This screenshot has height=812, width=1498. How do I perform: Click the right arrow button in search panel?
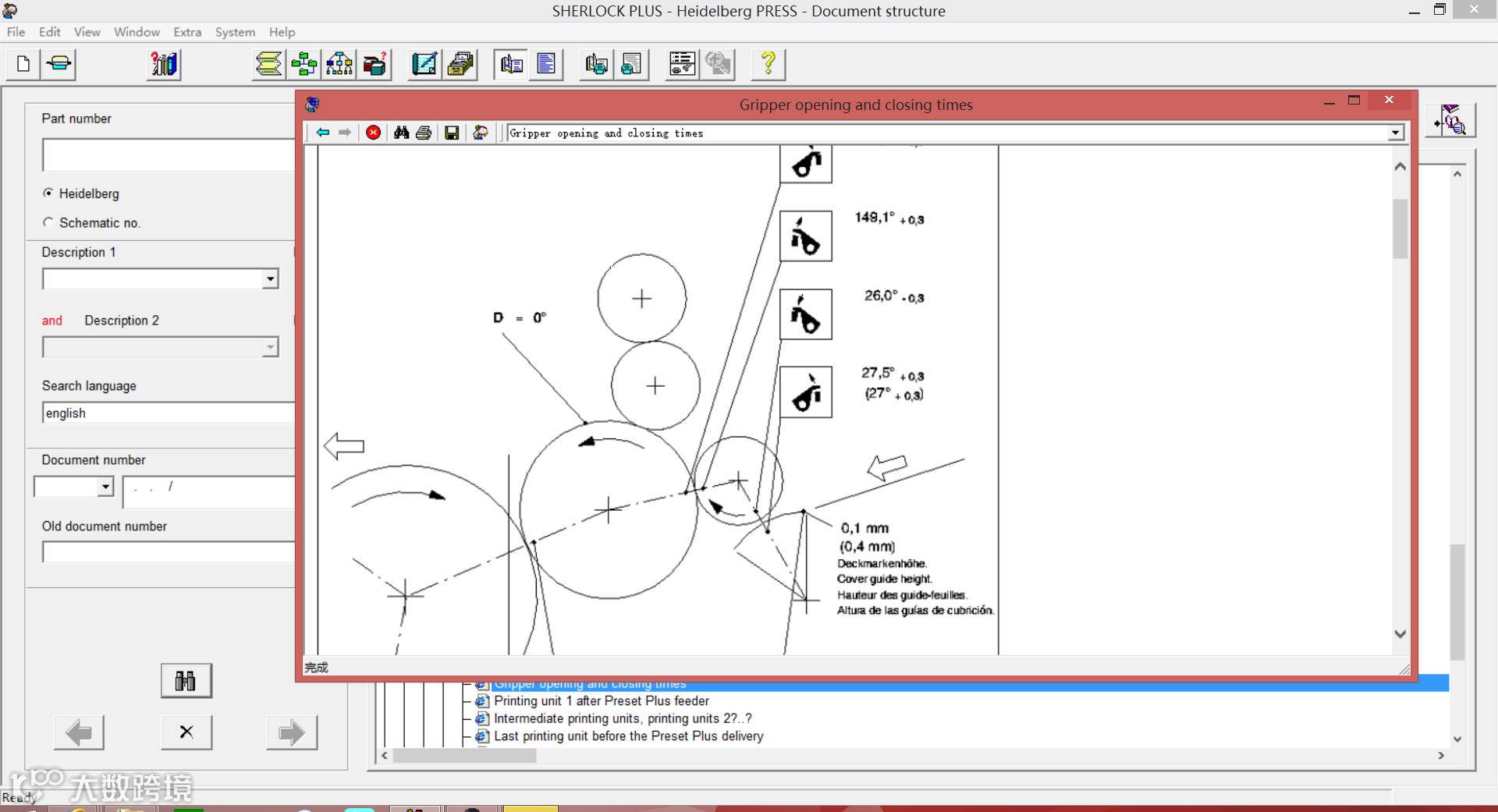(x=291, y=732)
